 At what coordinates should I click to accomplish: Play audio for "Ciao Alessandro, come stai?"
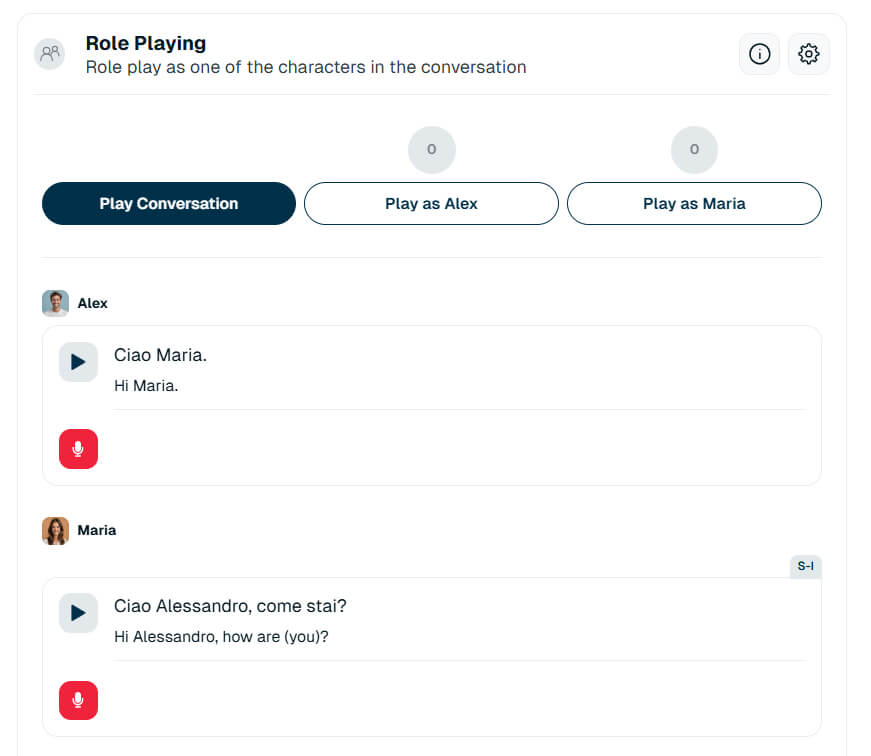click(78, 613)
